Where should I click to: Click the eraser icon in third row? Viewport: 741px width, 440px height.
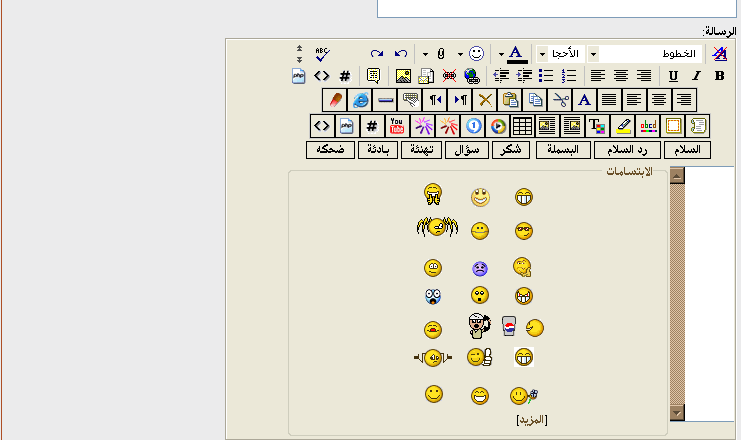click(335, 100)
